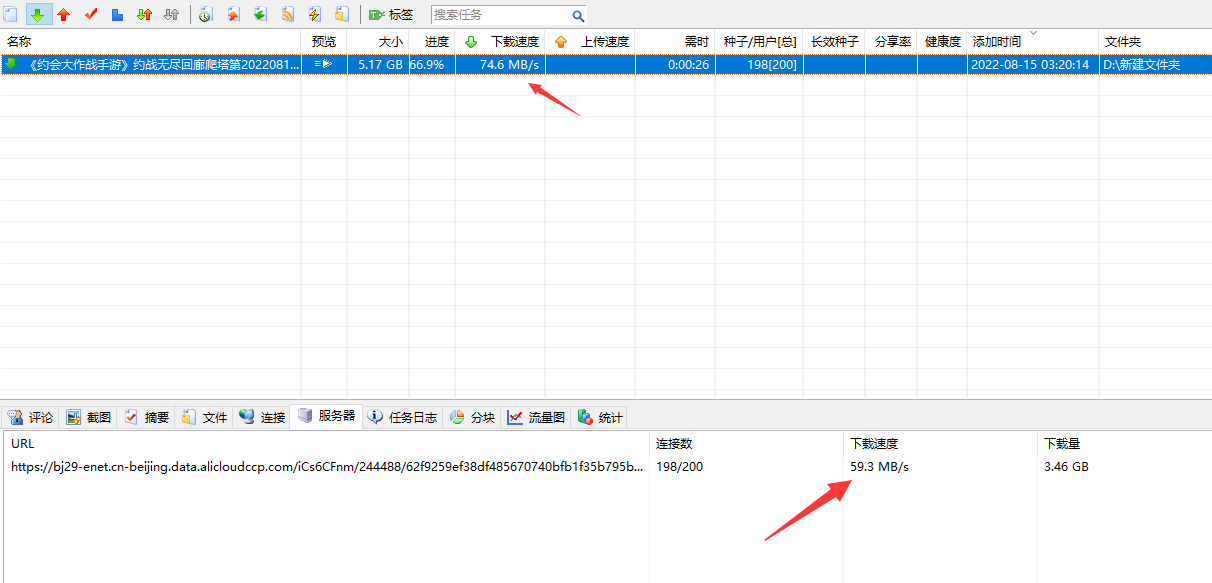
Task: Open the 标签 tags button
Action: 391,15
